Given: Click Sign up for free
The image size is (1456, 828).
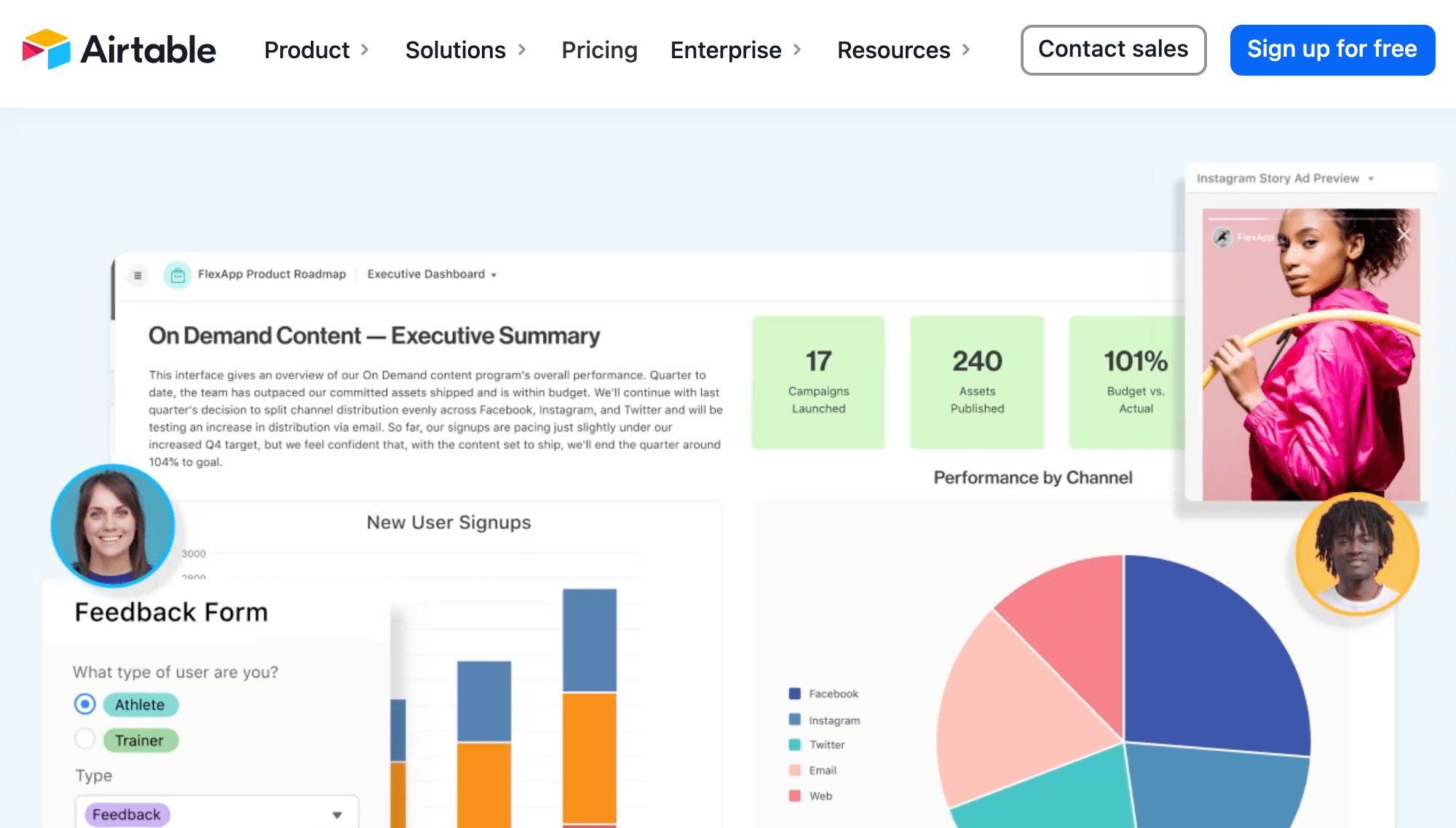Looking at the screenshot, I should pos(1332,49).
